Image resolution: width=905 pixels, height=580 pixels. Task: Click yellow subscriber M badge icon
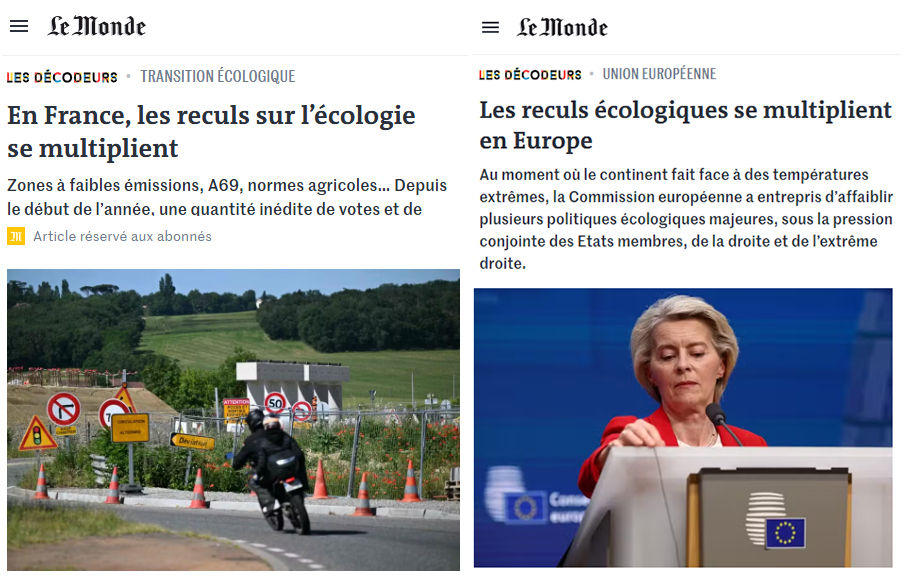(x=16, y=236)
